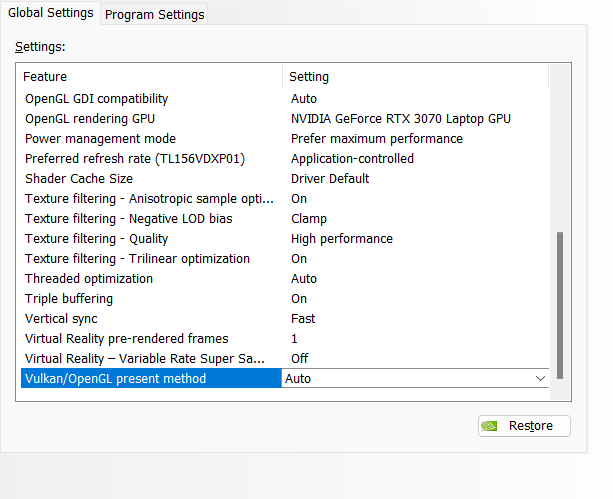Click the Triple buffering feature row
Viewport: 613px width, 499px height.
69,299
